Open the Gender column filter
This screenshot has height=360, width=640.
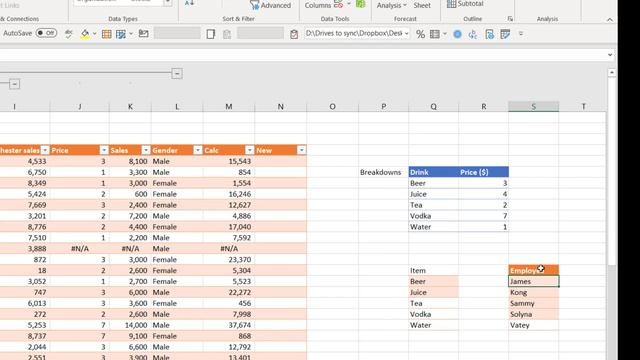[x=198, y=150]
